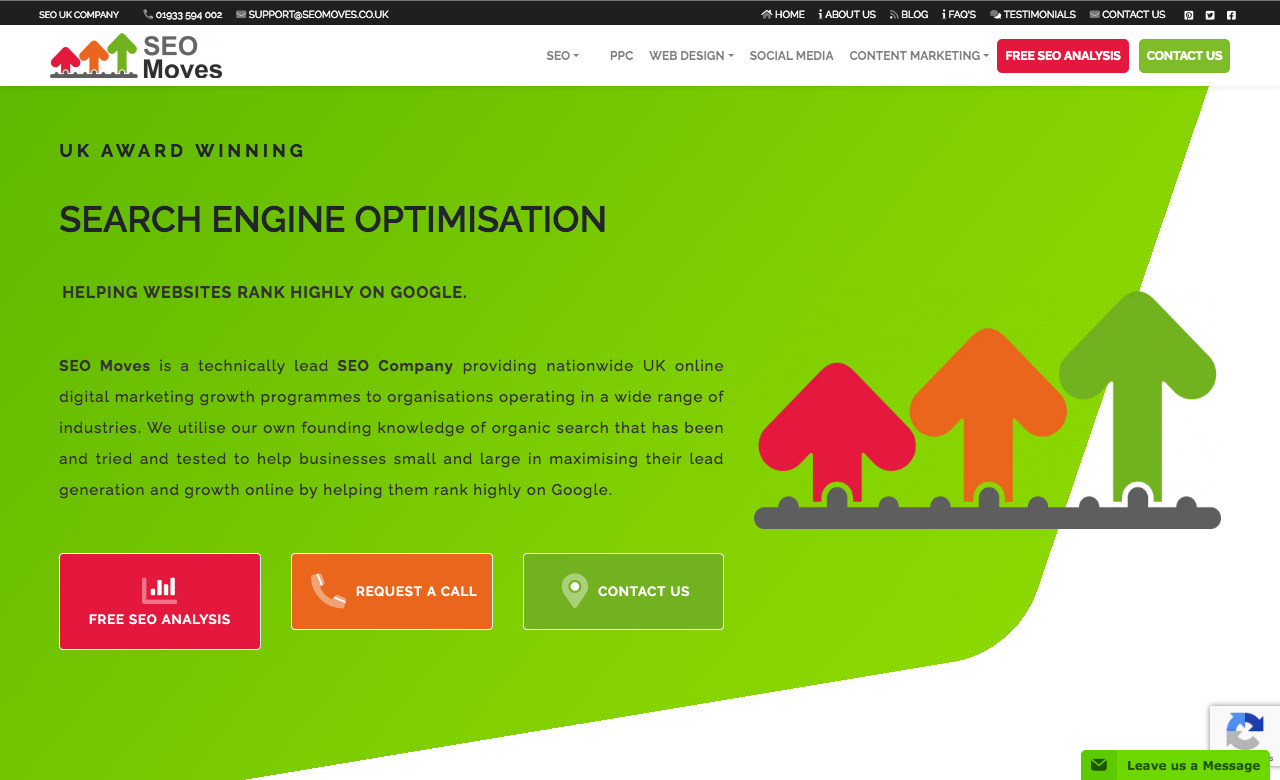The width and height of the screenshot is (1280, 780).
Task: Click the green Contact Us header button
Action: coord(1184,56)
